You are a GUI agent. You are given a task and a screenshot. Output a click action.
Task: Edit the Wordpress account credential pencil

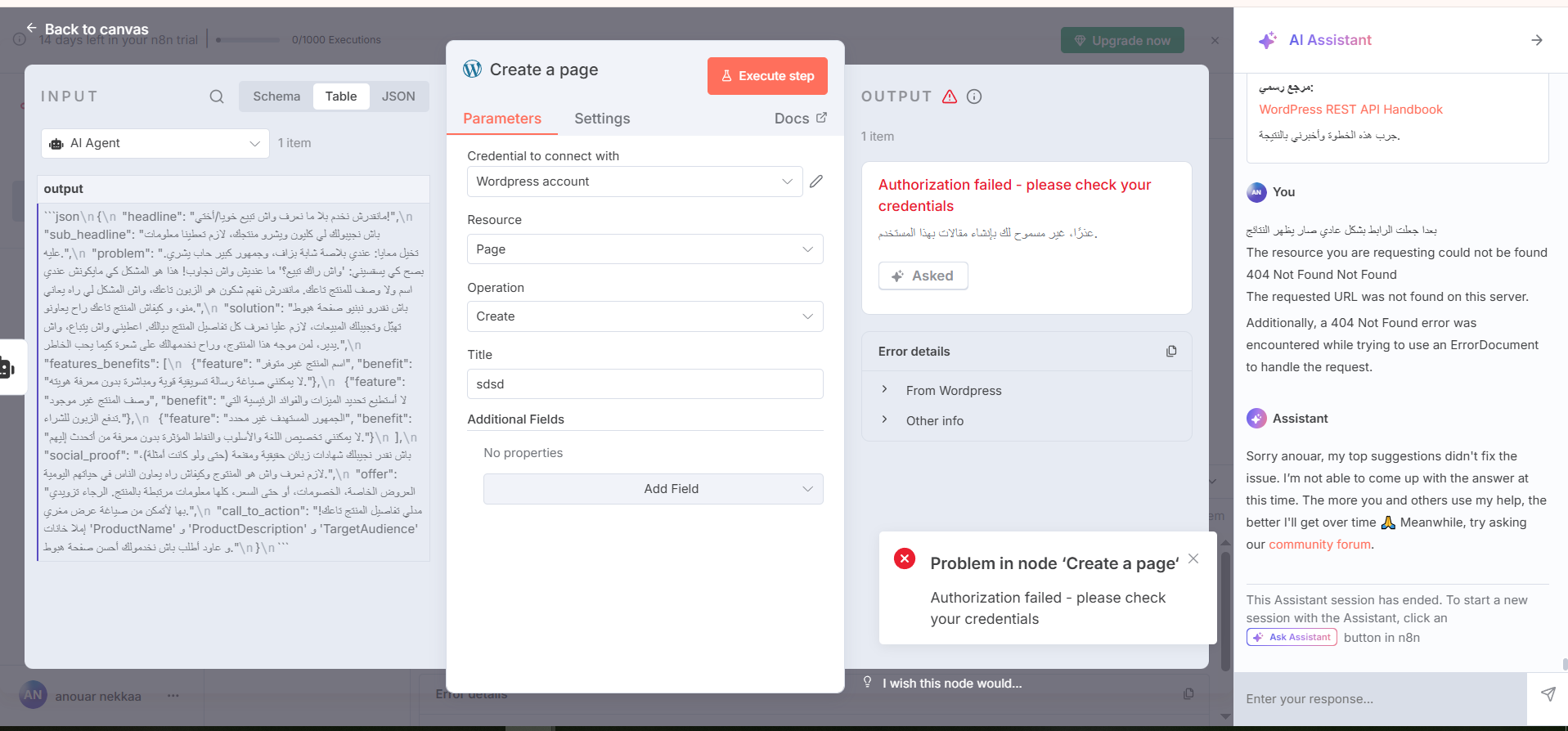(x=816, y=182)
